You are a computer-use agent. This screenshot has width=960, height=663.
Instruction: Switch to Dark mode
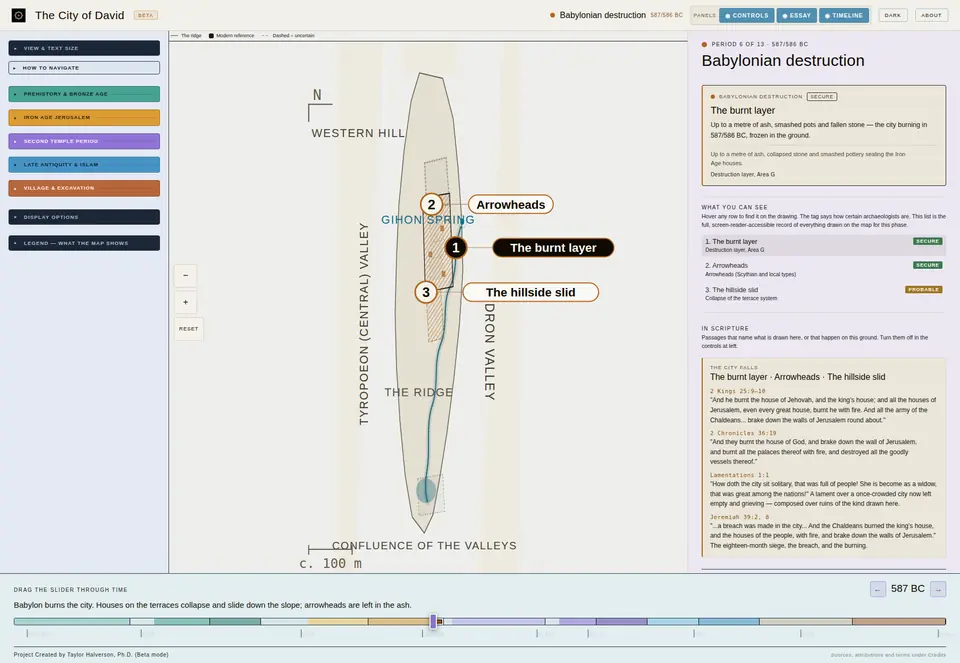click(x=892, y=15)
